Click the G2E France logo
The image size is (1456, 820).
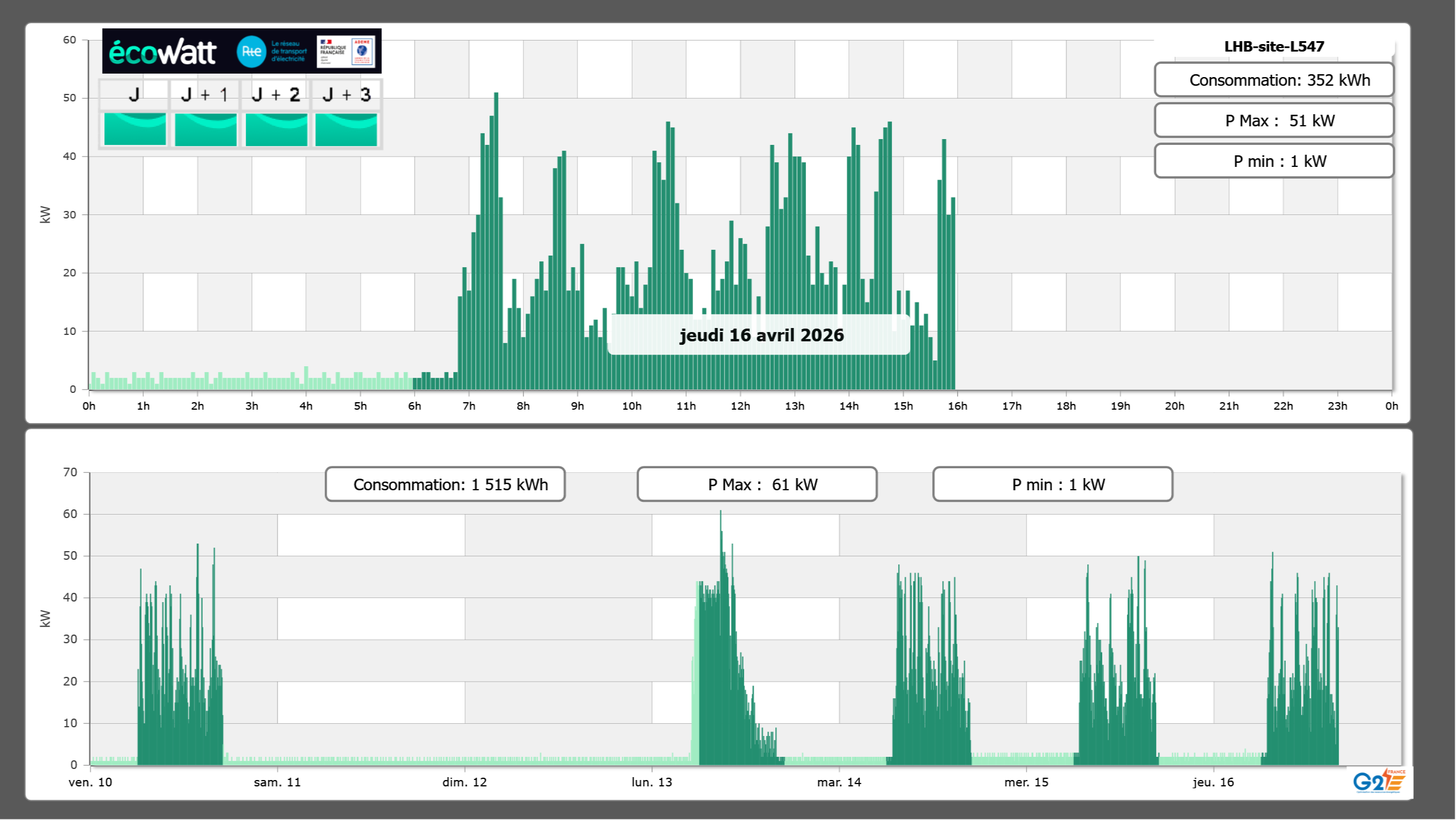[x=1379, y=781]
